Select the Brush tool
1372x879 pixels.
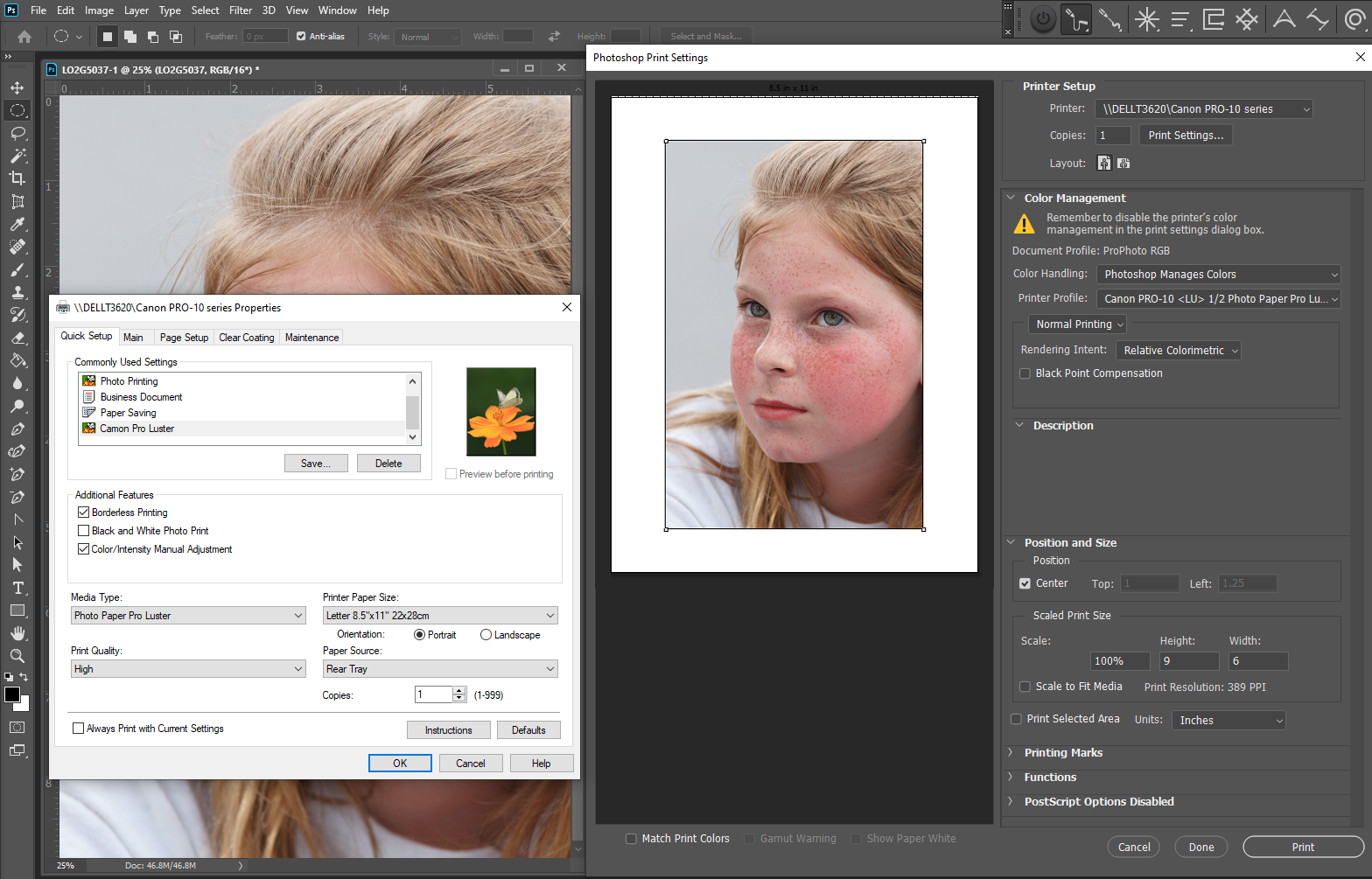tap(17, 269)
